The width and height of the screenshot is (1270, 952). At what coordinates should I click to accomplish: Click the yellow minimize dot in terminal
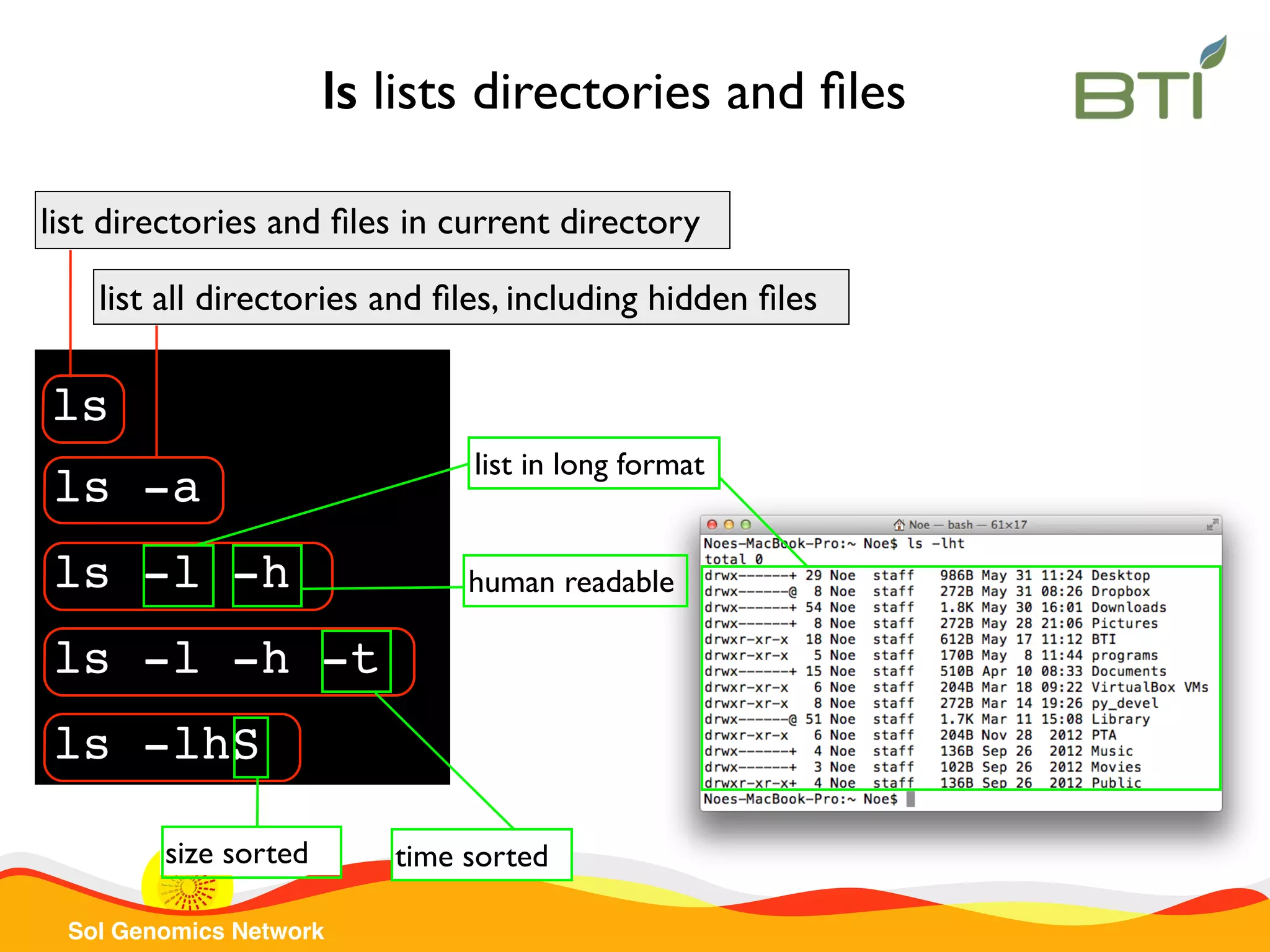[x=729, y=525]
